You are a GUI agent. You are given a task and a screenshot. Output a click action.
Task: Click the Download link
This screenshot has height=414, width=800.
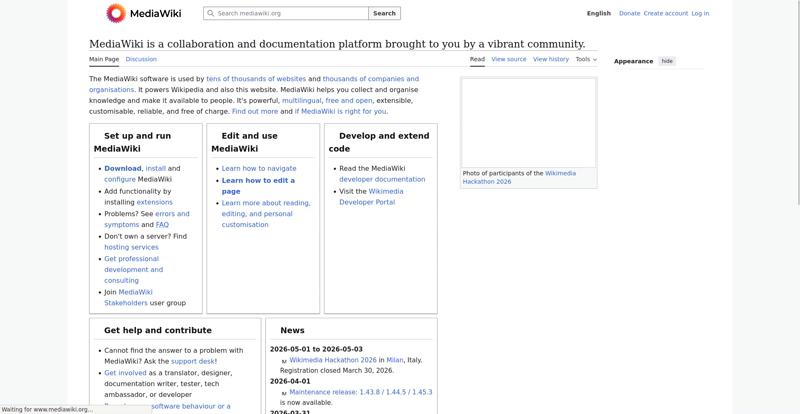coord(122,168)
